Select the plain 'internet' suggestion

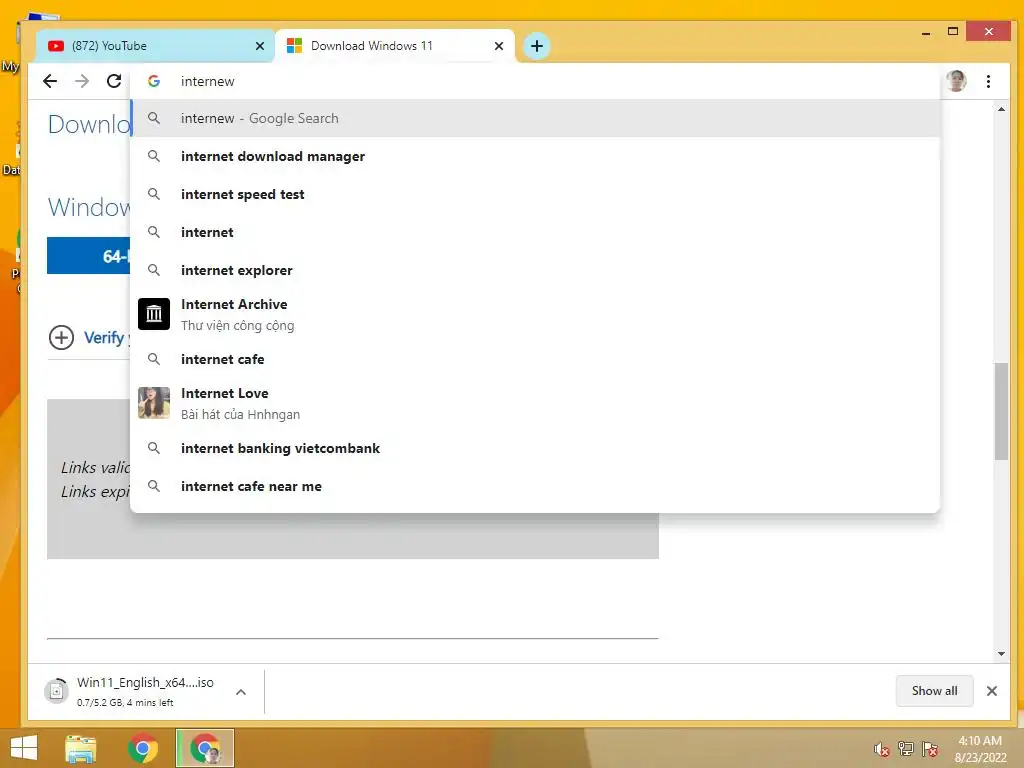tap(536, 232)
